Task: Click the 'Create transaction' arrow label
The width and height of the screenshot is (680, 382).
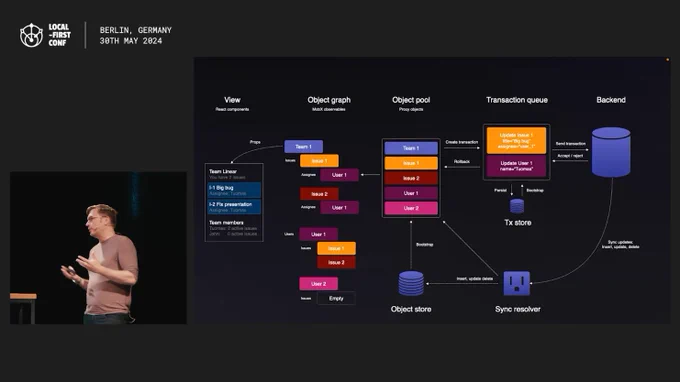Action: click(461, 142)
